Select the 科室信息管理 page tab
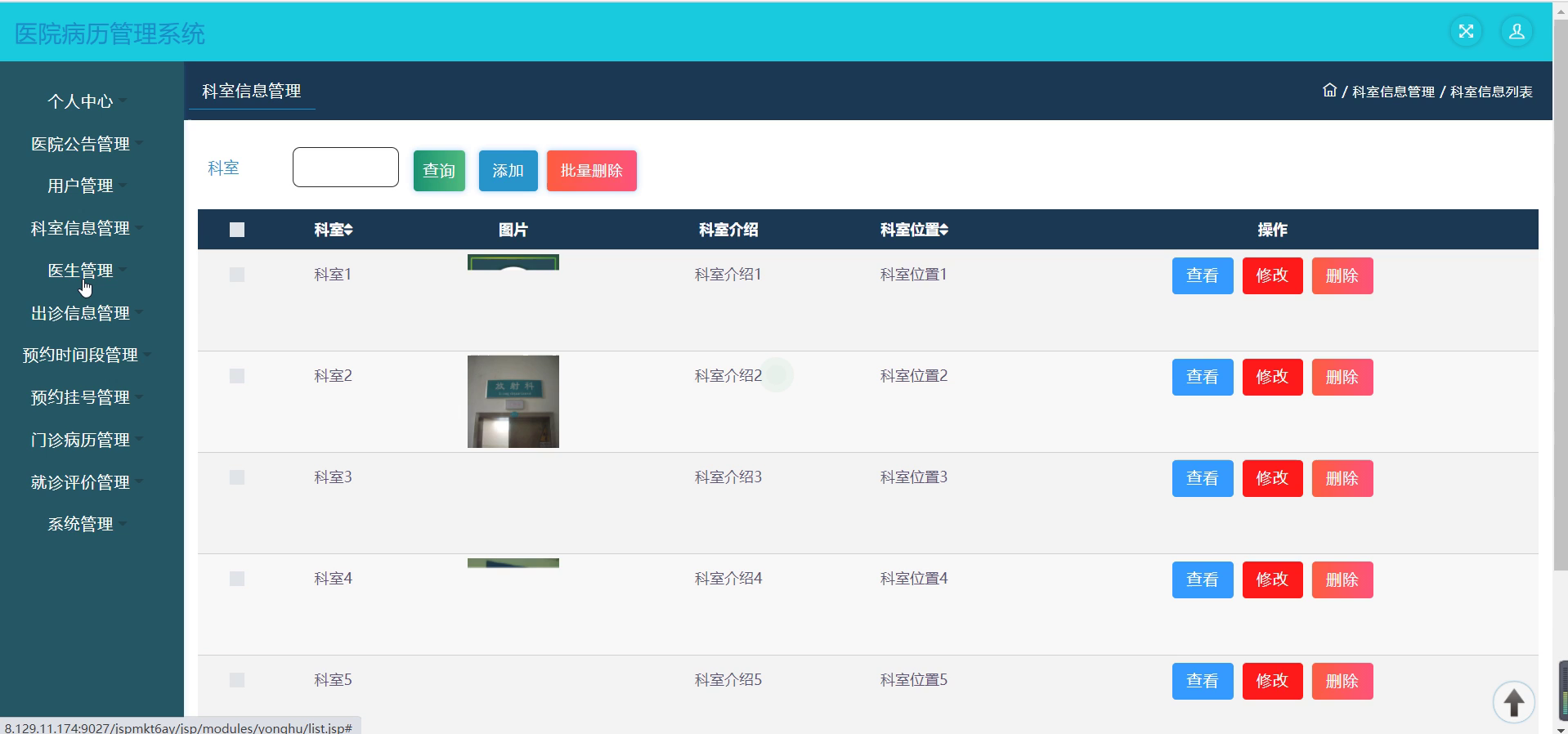1568x734 pixels. point(252,91)
